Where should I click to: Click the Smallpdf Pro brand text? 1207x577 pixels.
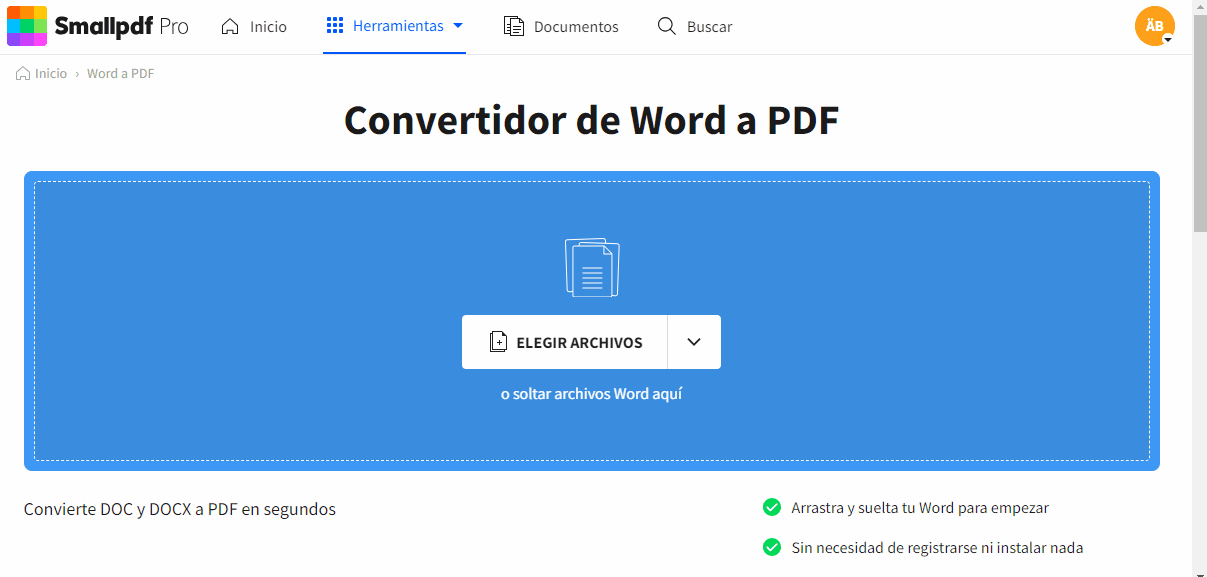(121, 27)
